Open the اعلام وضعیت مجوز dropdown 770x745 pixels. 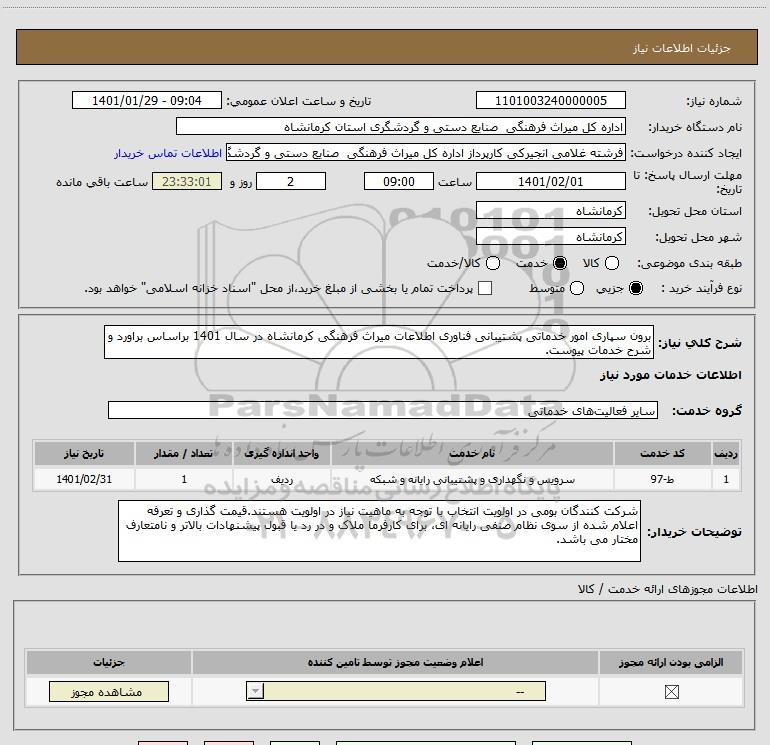click(x=396, y=691)
